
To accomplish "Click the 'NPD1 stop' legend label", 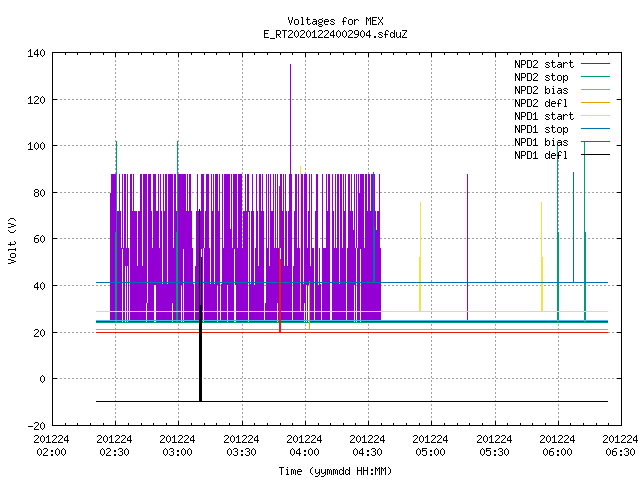I will tap(541, 129).
